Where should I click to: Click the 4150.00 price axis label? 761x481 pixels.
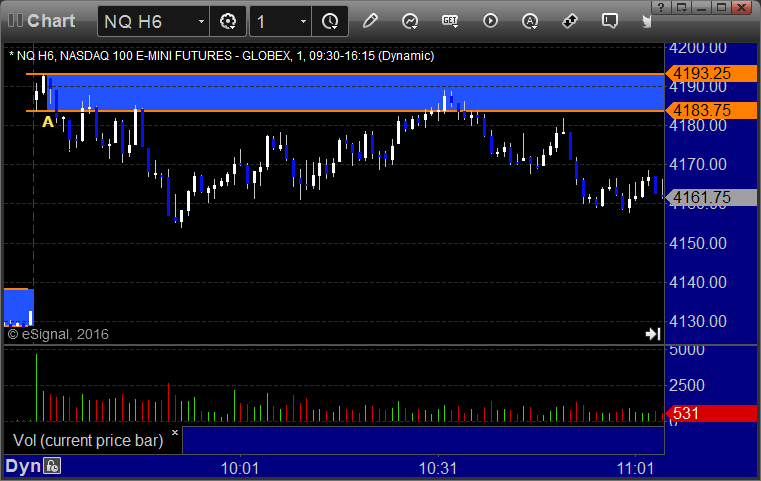pyautogui.click(x=697, y=243)
